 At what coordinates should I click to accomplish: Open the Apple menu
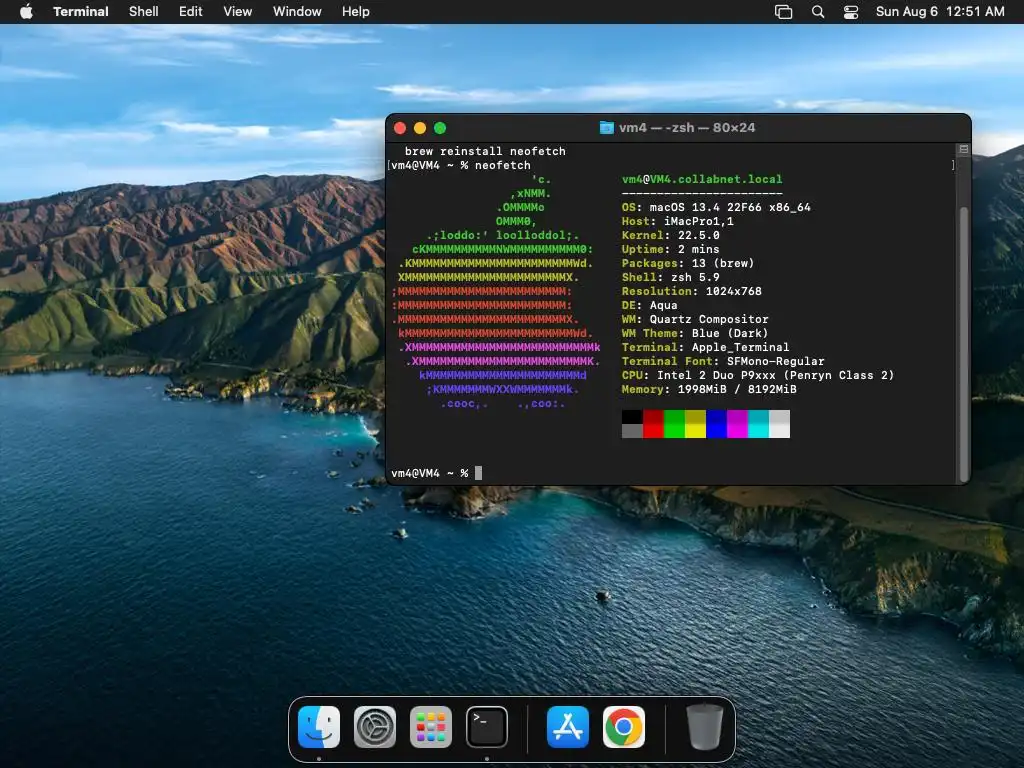(x=26, y=11)
